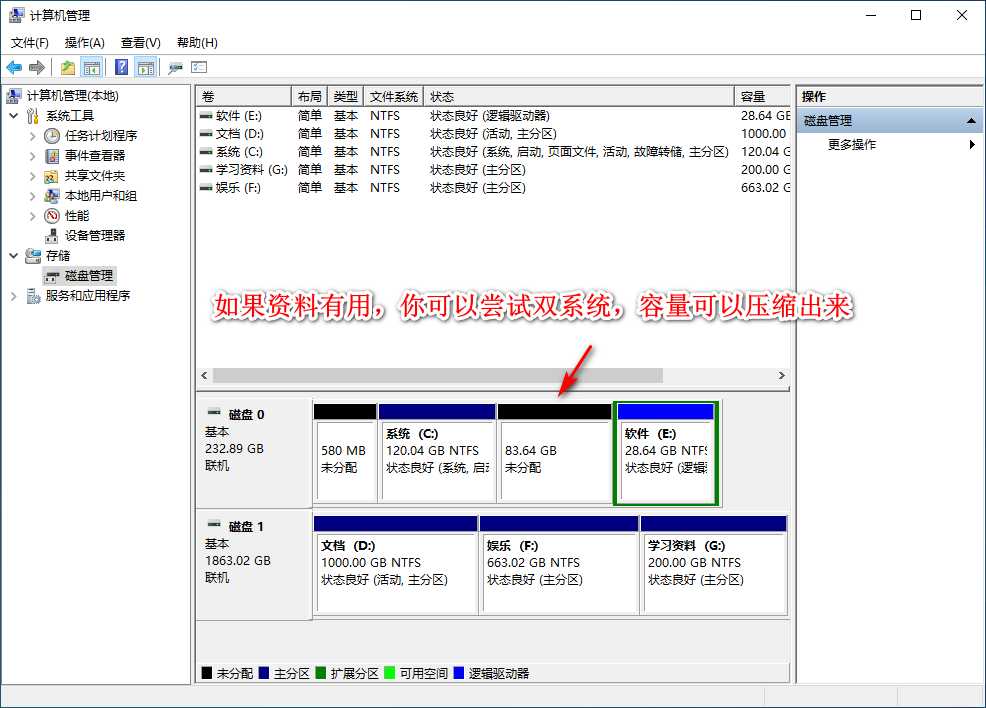Select the 性能 icon
Screen dimensions: 986x708
[52, 216]
